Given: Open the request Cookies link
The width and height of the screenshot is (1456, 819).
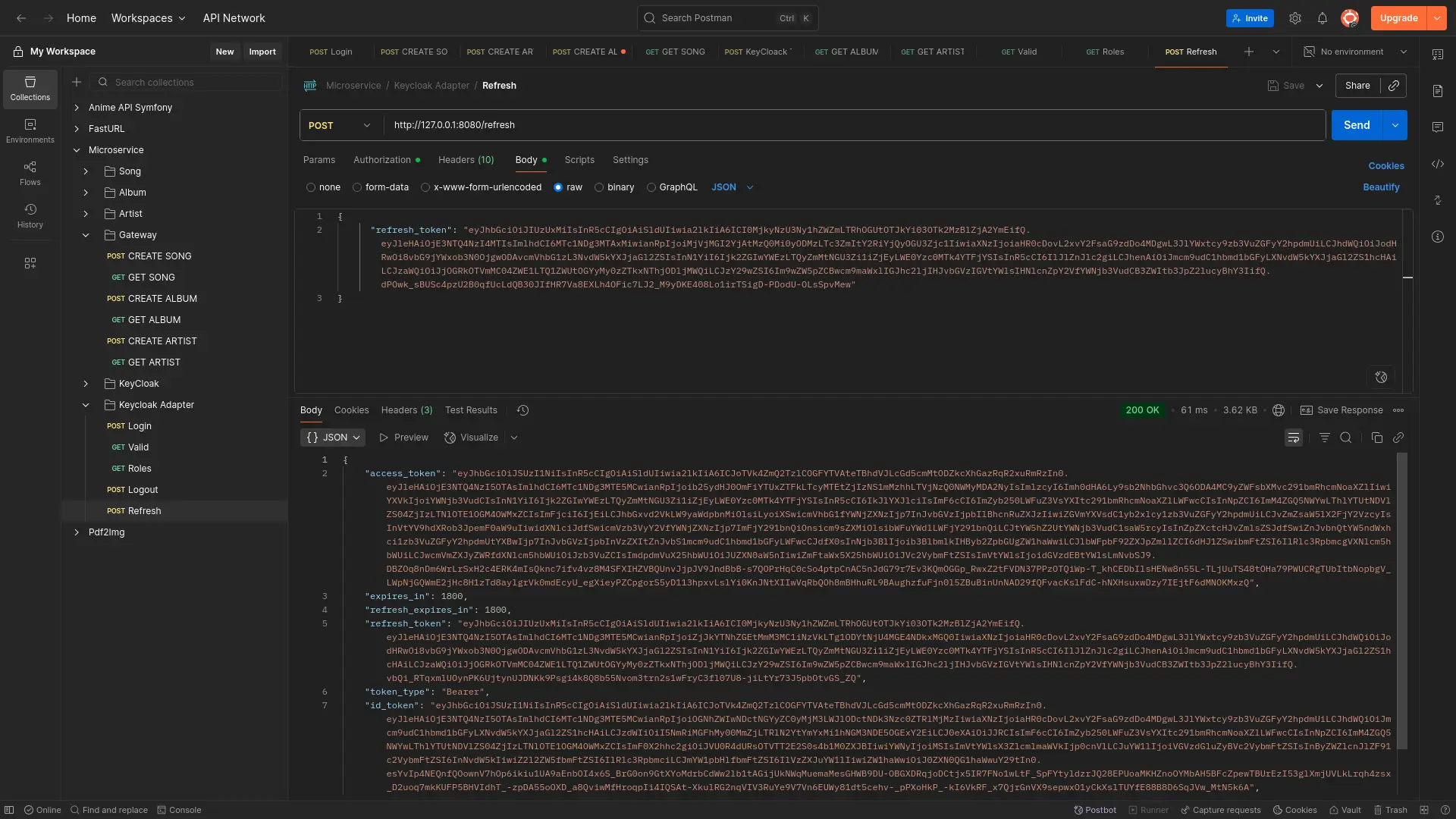Looking at the screenshot, I should [x=1386, y=166].
